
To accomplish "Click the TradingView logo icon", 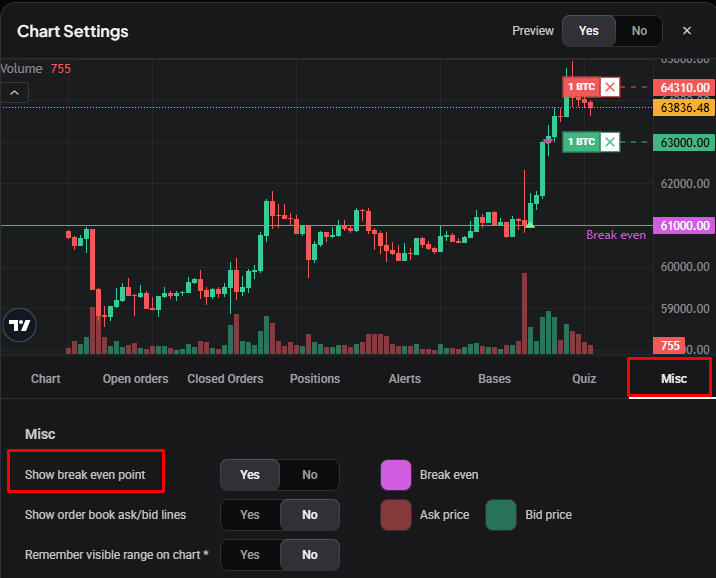I will [x=19, y=325].
